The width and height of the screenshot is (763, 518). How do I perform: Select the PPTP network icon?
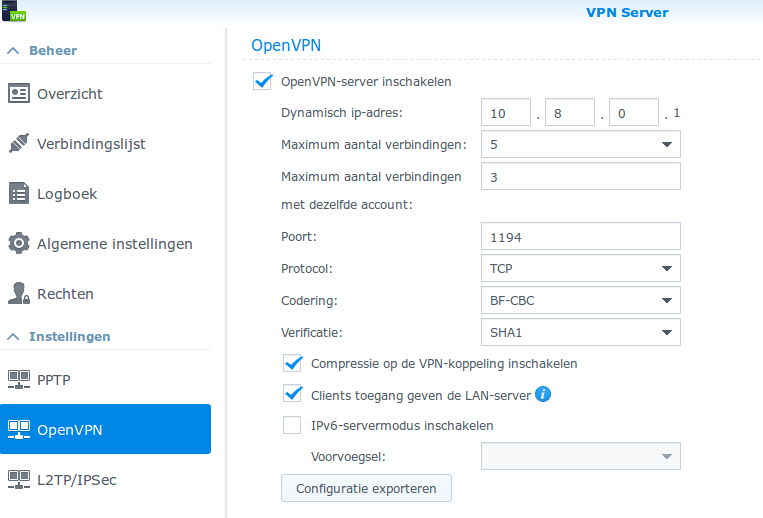[19, 379]
